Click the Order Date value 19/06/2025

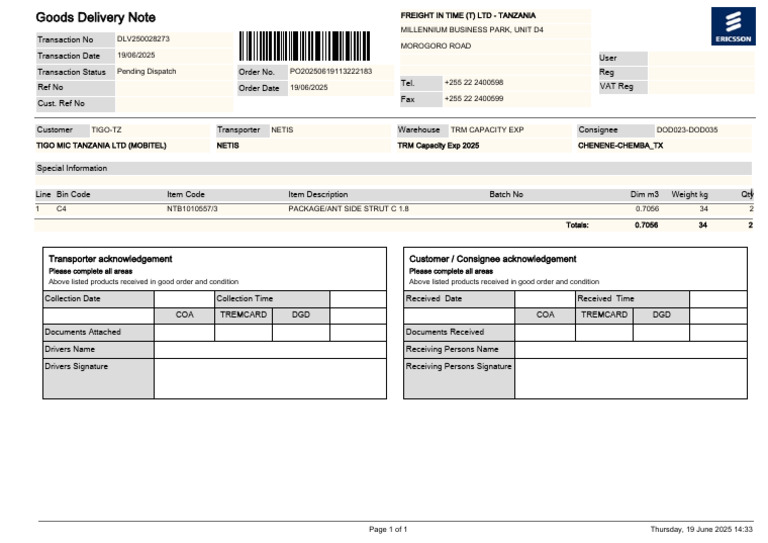coord(309,88)
